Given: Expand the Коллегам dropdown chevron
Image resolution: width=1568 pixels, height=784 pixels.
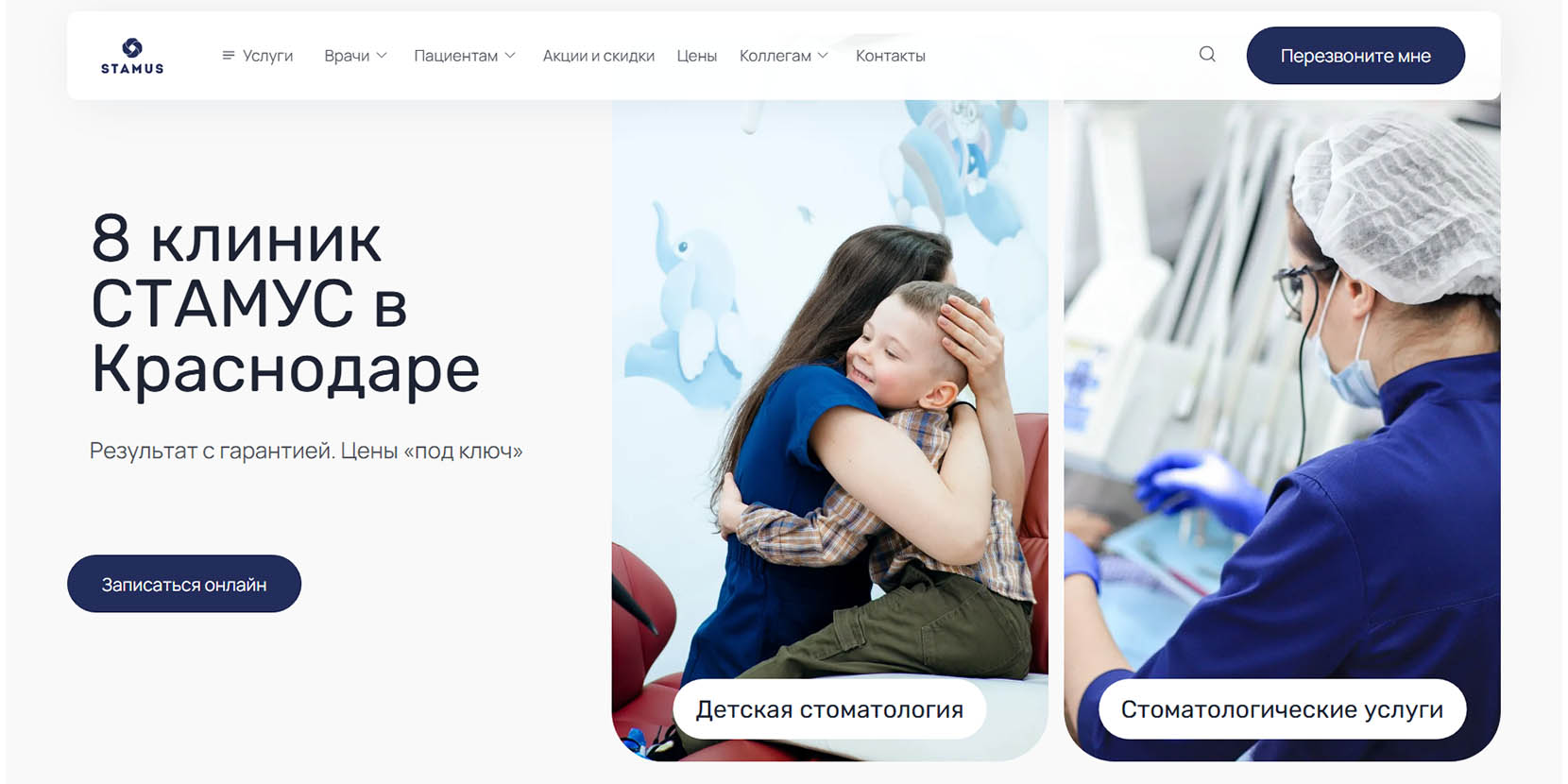Looking at the screenshot, I should click(x=823, y=56).
